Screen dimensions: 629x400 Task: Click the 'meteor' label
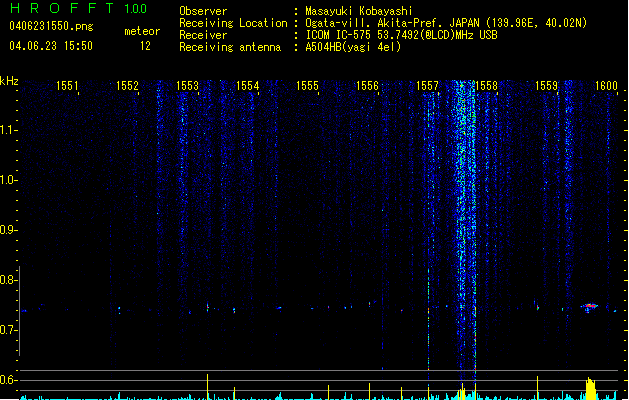point(142,31)
